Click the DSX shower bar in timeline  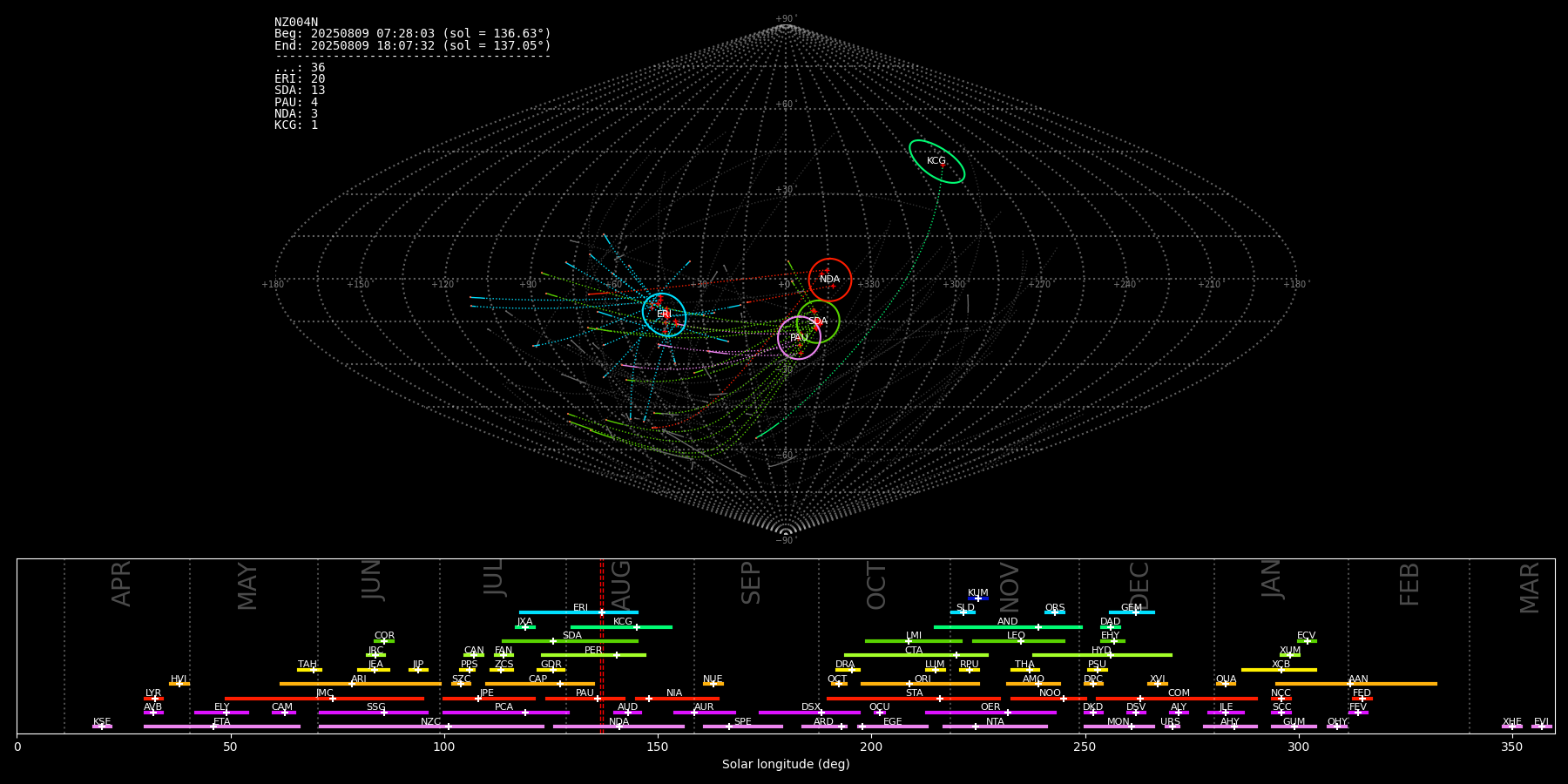pos(809,713)
